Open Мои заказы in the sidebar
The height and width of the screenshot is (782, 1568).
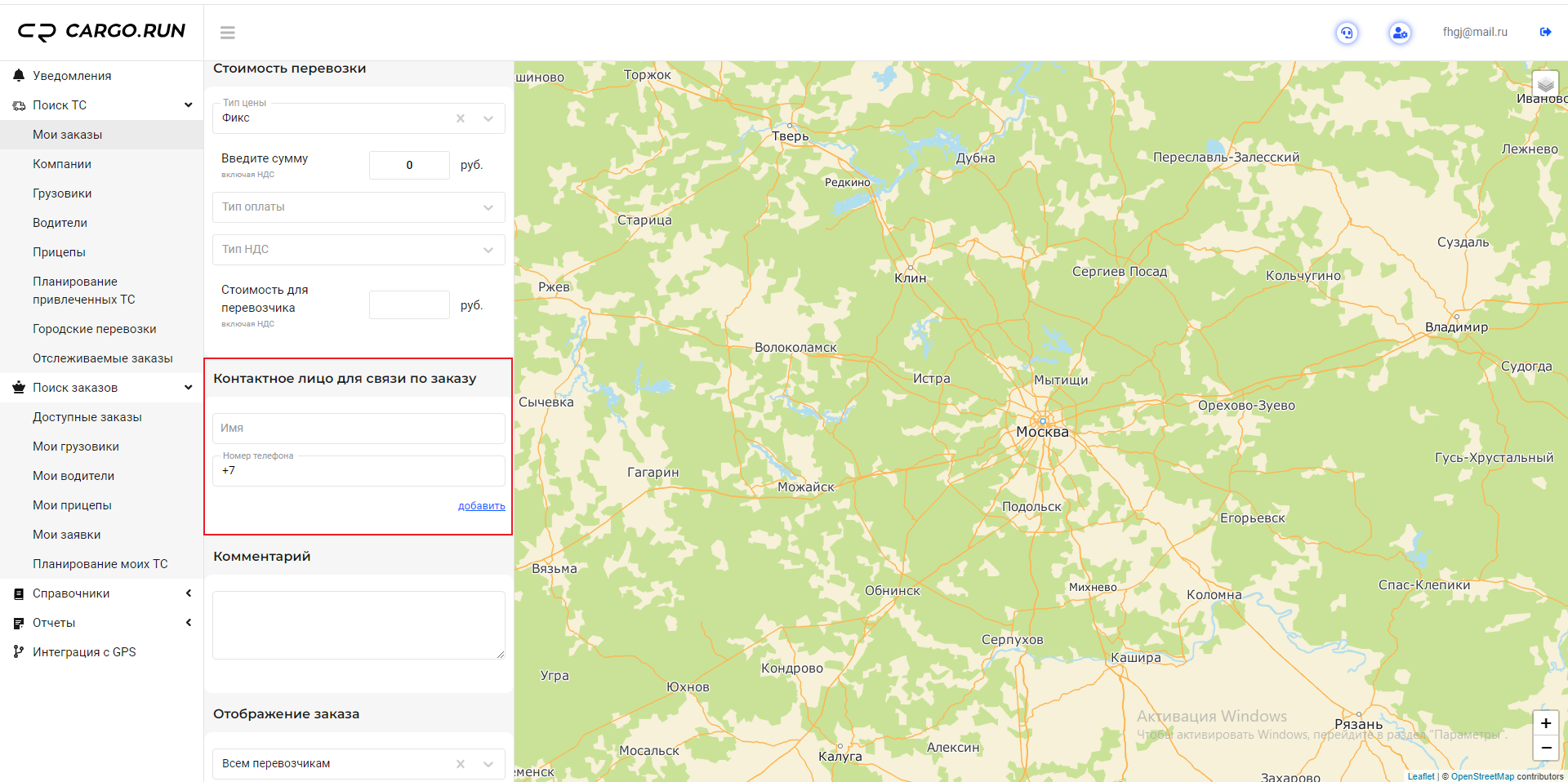tap(68, 135)
